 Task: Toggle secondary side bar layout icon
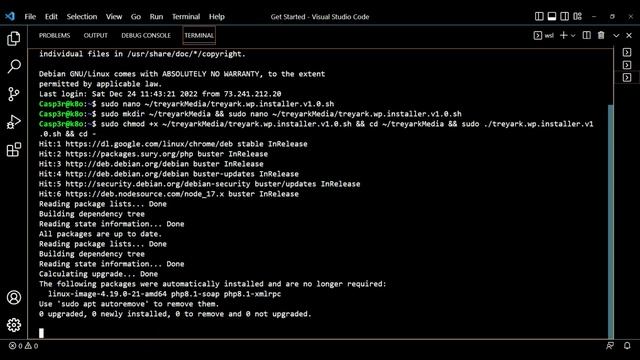coord(564,16)
